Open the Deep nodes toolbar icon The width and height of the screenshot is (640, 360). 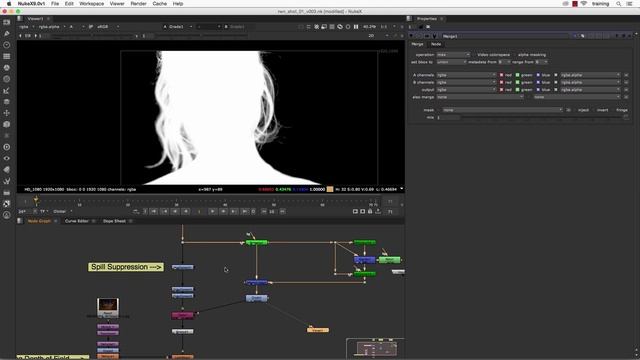[x=7, y=147]
